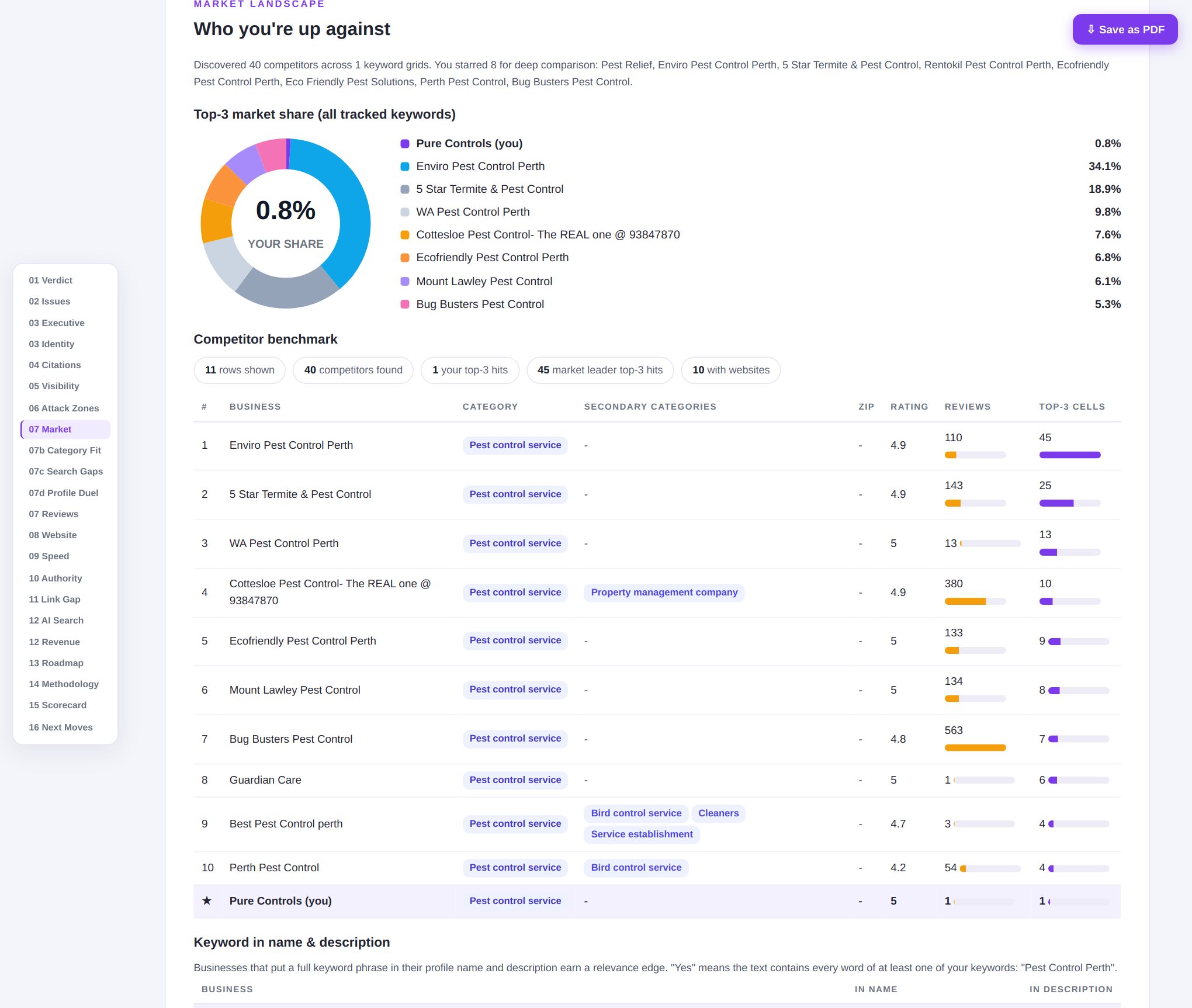The height and width of the screenshot is (1008, 1192).
Task: Click the Cleaners secondary category tag
Action: click(718, 813)
